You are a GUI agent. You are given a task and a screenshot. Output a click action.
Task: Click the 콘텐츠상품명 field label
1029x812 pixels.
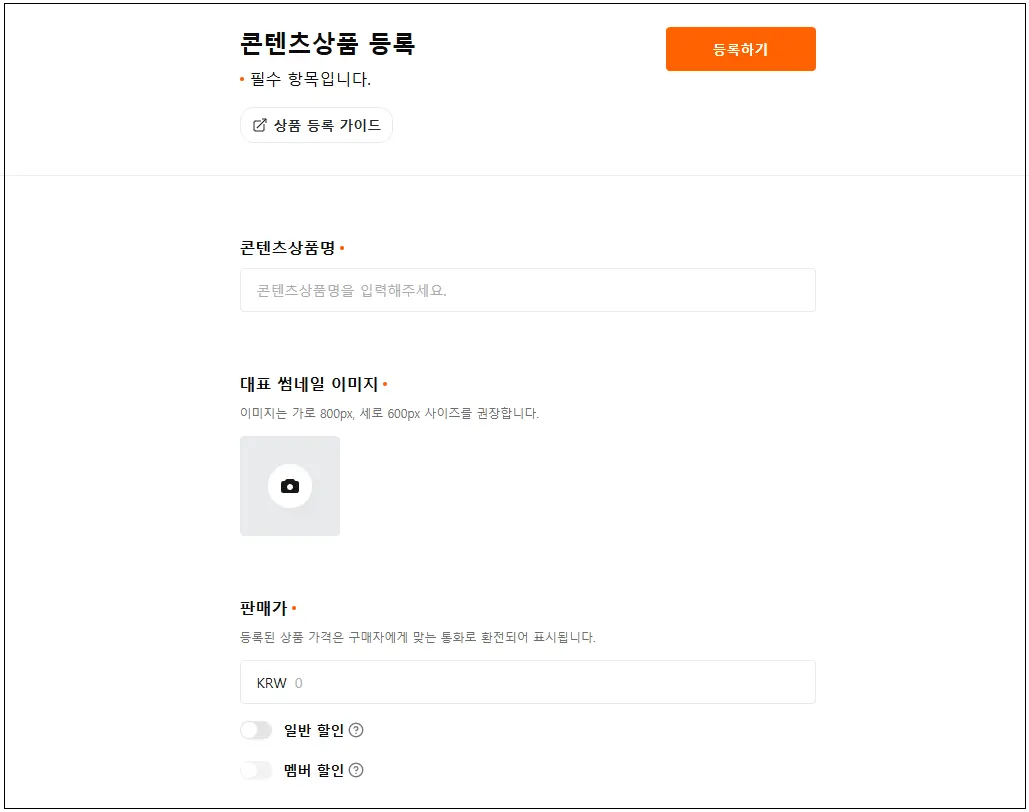[x=288, y=248]
